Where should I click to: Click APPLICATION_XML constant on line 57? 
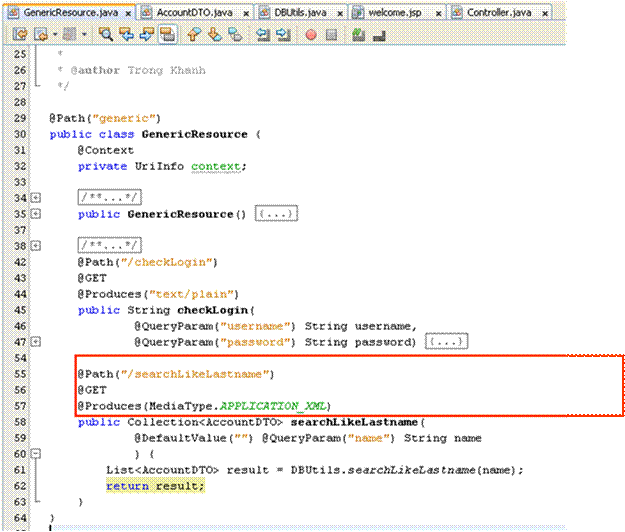[273, 406]
